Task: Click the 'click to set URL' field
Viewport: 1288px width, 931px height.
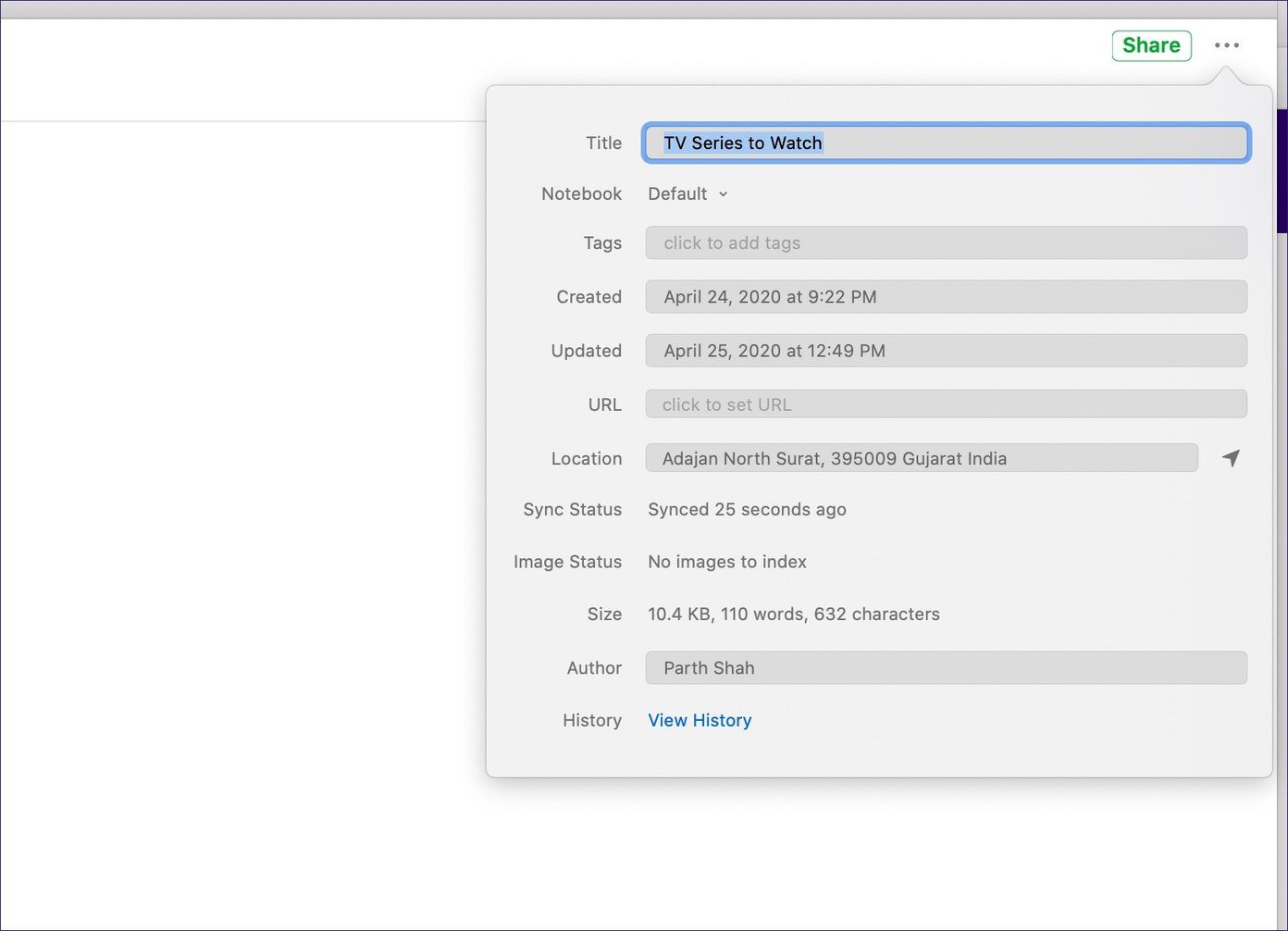Action: (x=946, y=404)
